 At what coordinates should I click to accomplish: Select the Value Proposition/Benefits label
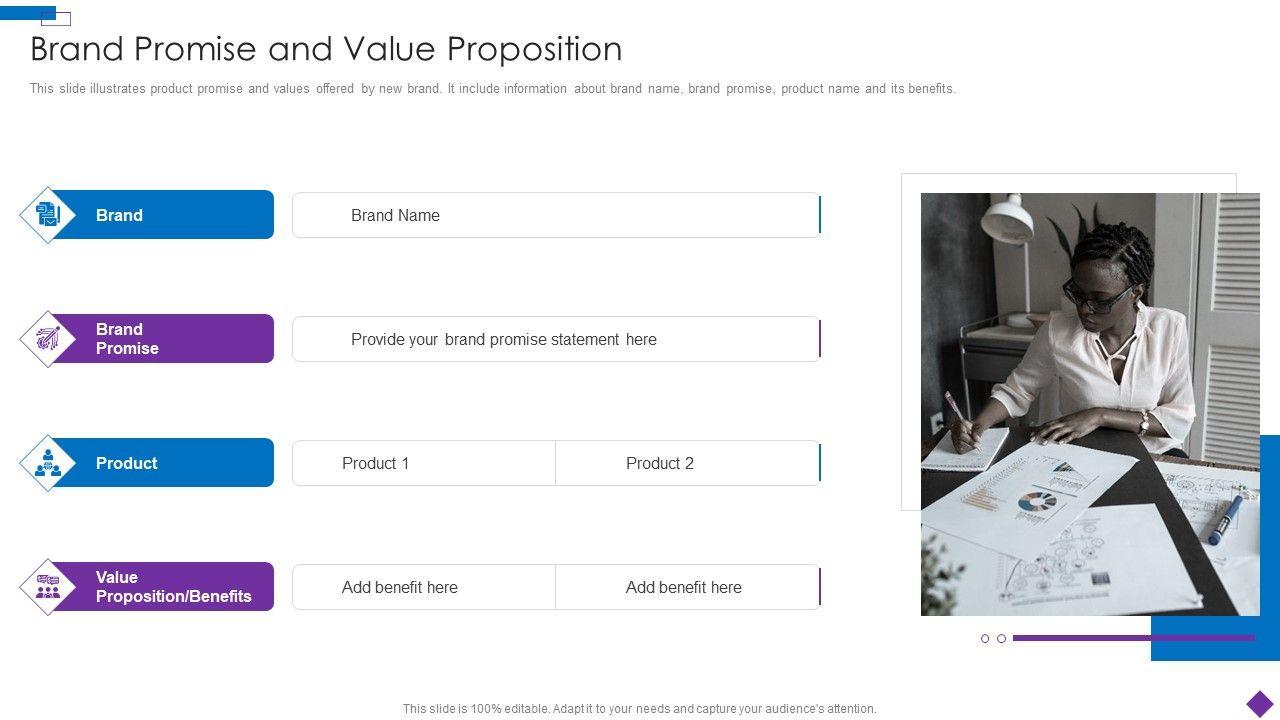pyautogui.click(x=170, y=587)
